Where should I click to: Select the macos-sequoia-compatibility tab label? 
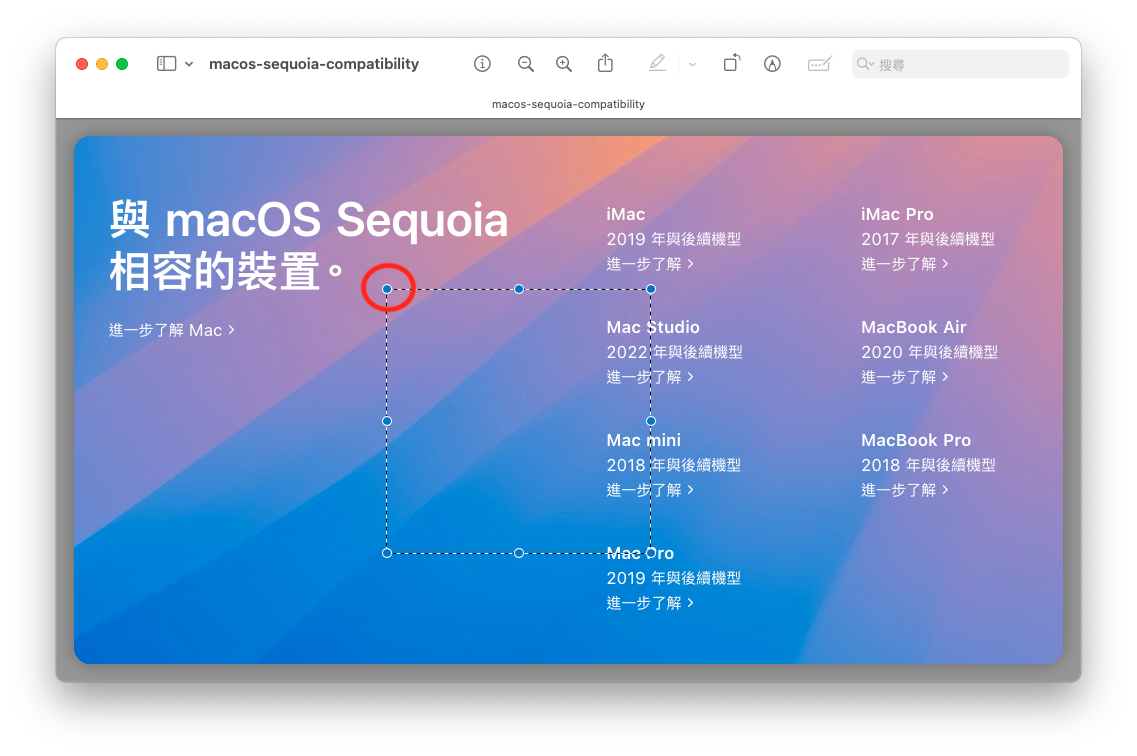(x=568, y=104)
